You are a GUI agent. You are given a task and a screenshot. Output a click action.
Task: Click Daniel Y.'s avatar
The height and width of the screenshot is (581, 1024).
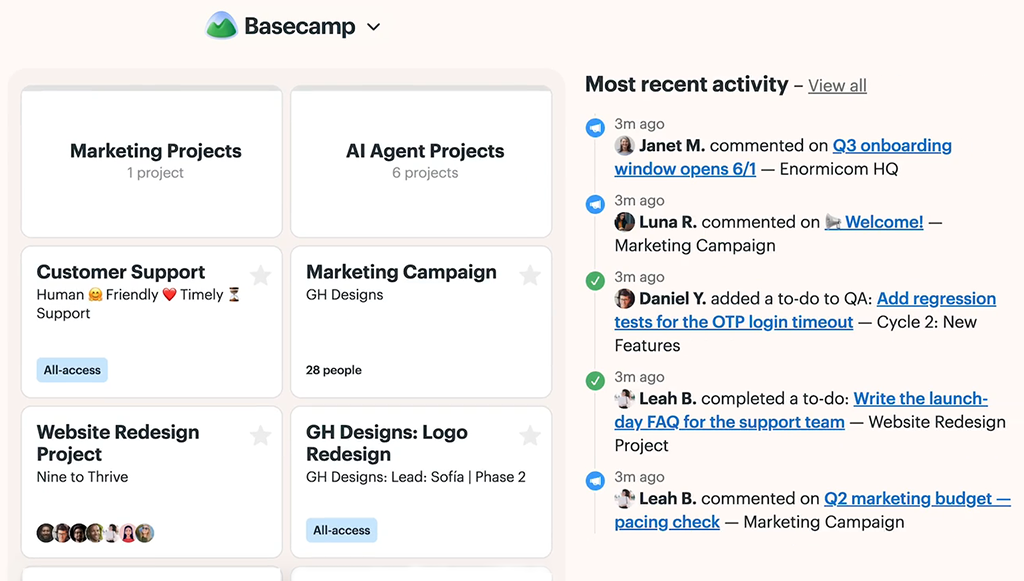(x=624, y=298)
